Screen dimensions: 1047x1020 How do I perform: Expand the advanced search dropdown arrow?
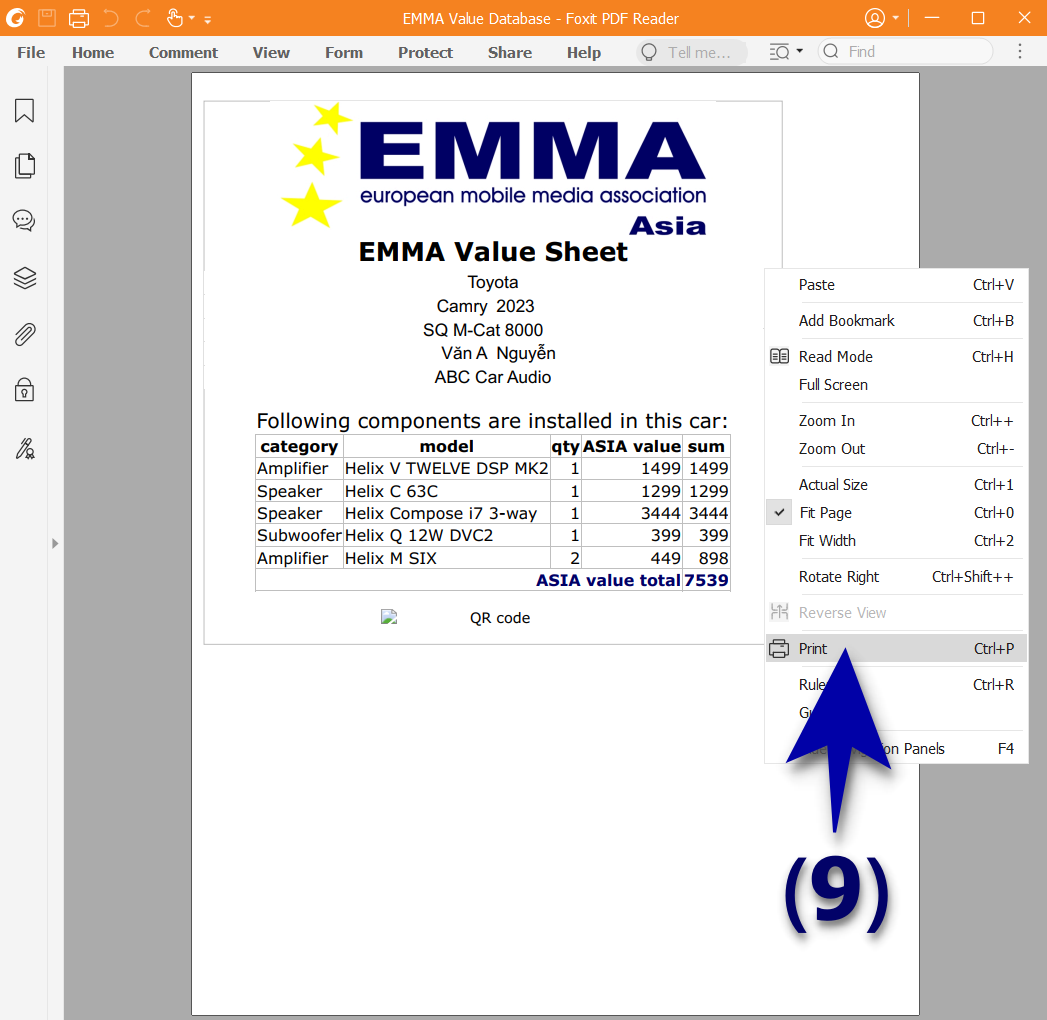pyautogui.click(x=799, y=51)
